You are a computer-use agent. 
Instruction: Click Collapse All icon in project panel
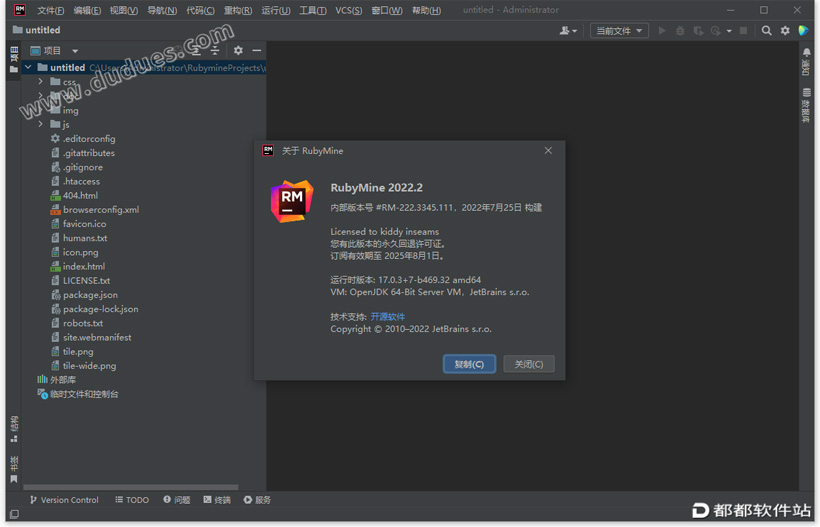(x=215, y=51)
